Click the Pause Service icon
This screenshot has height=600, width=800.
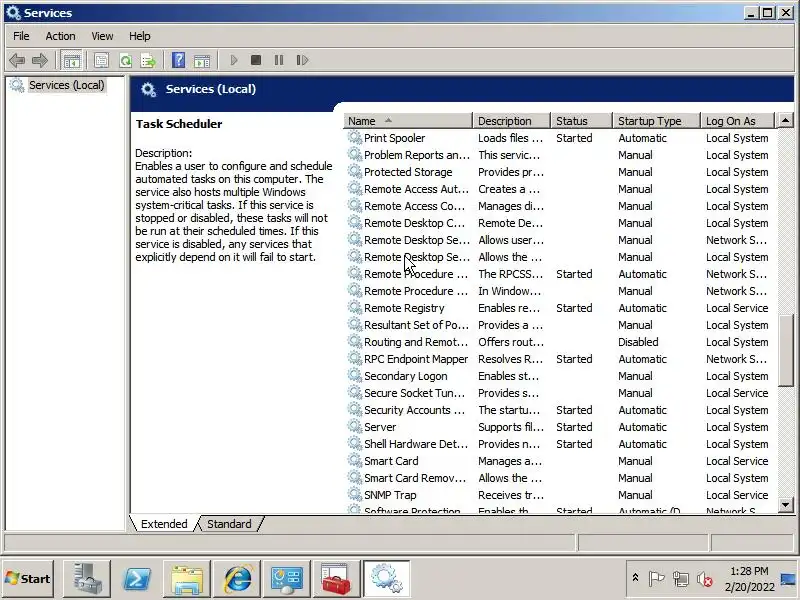279,60
